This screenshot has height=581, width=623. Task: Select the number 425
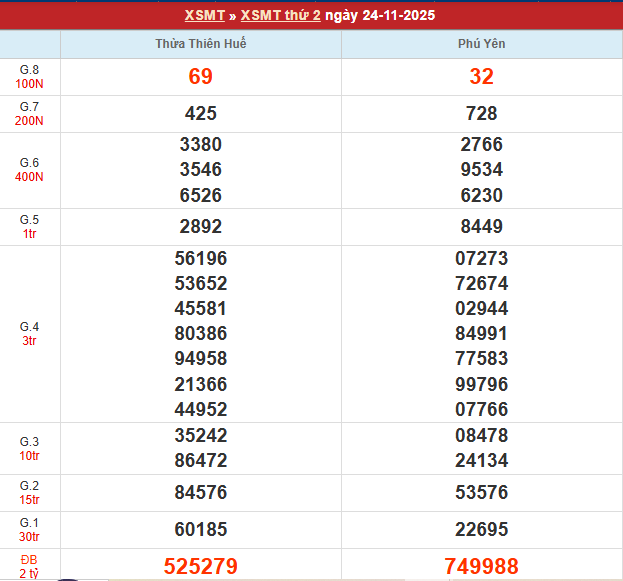click(201, 113)
